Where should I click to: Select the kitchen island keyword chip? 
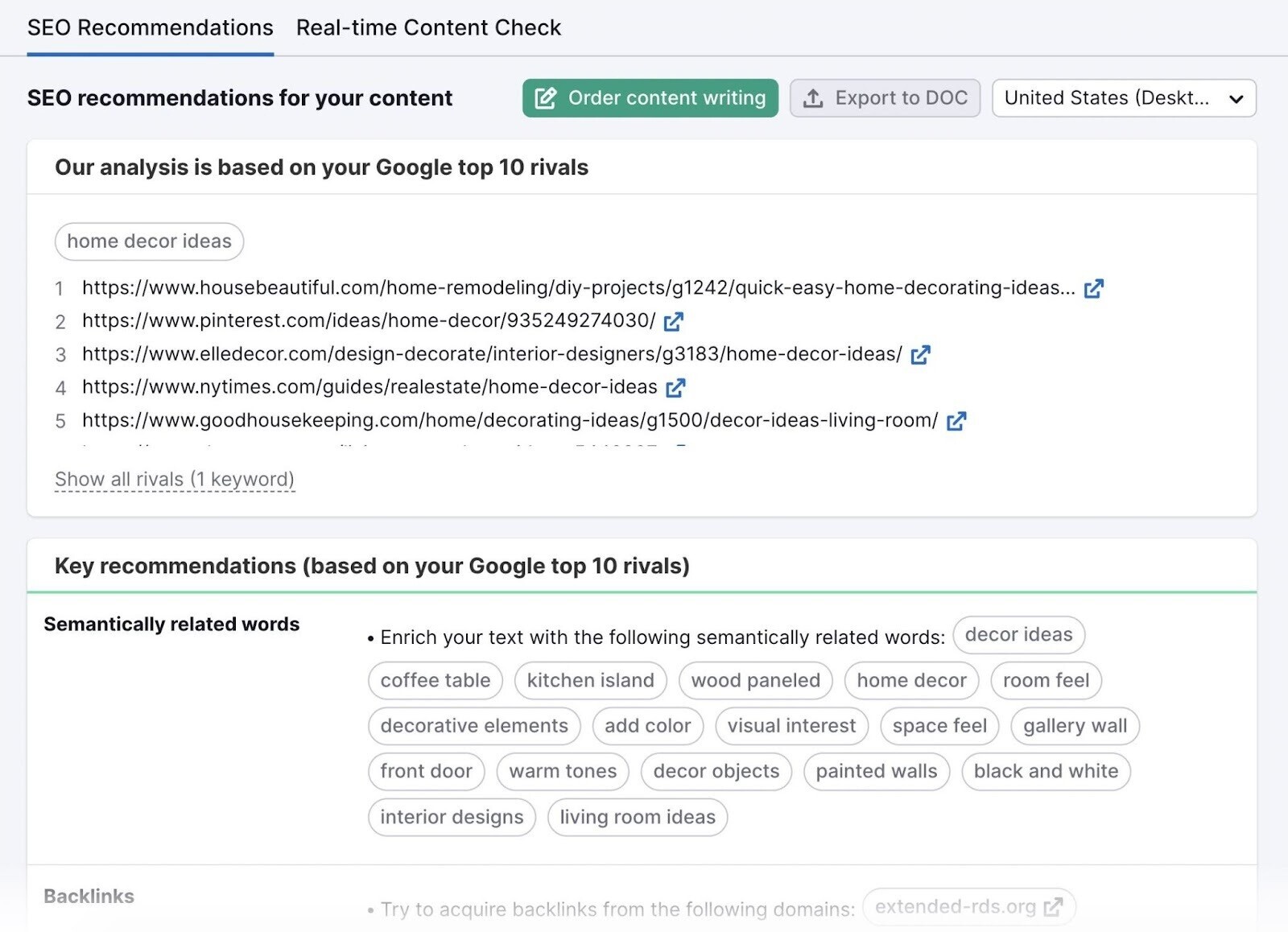pos(590,681)
